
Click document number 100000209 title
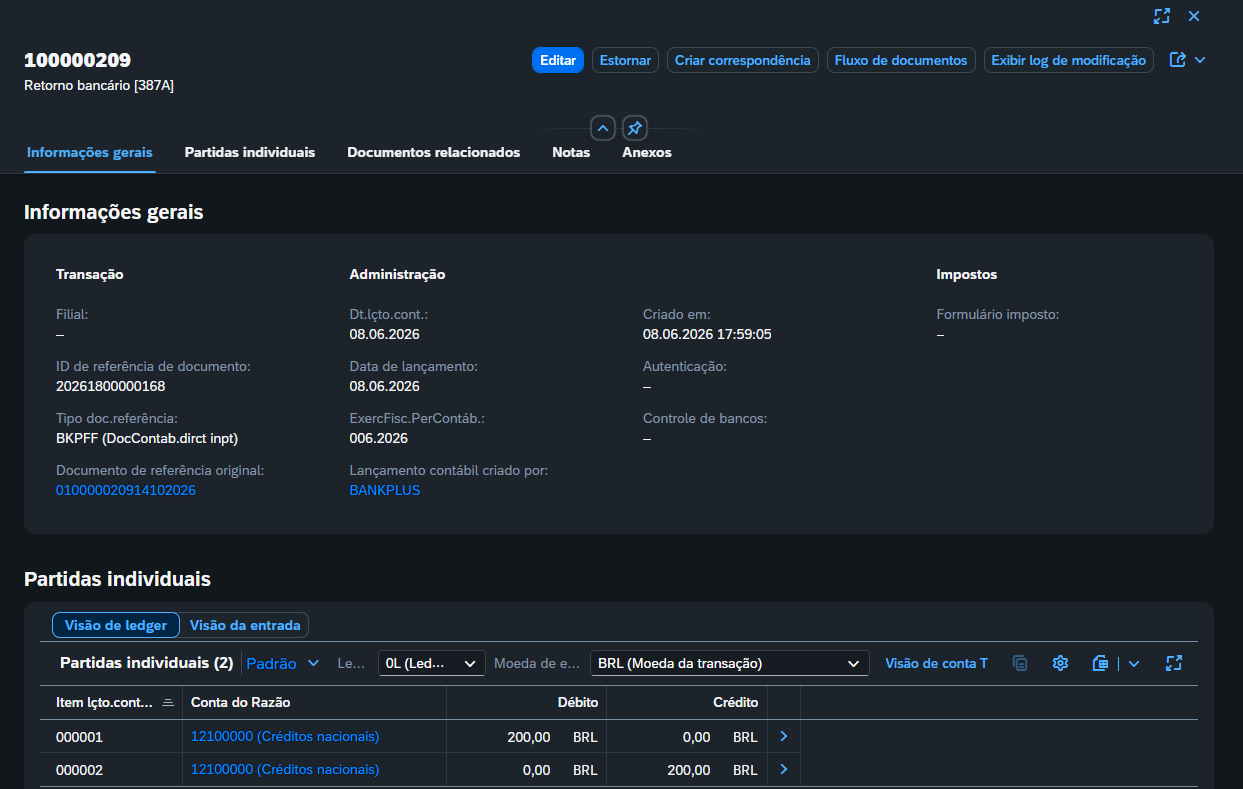pos(77,60)
